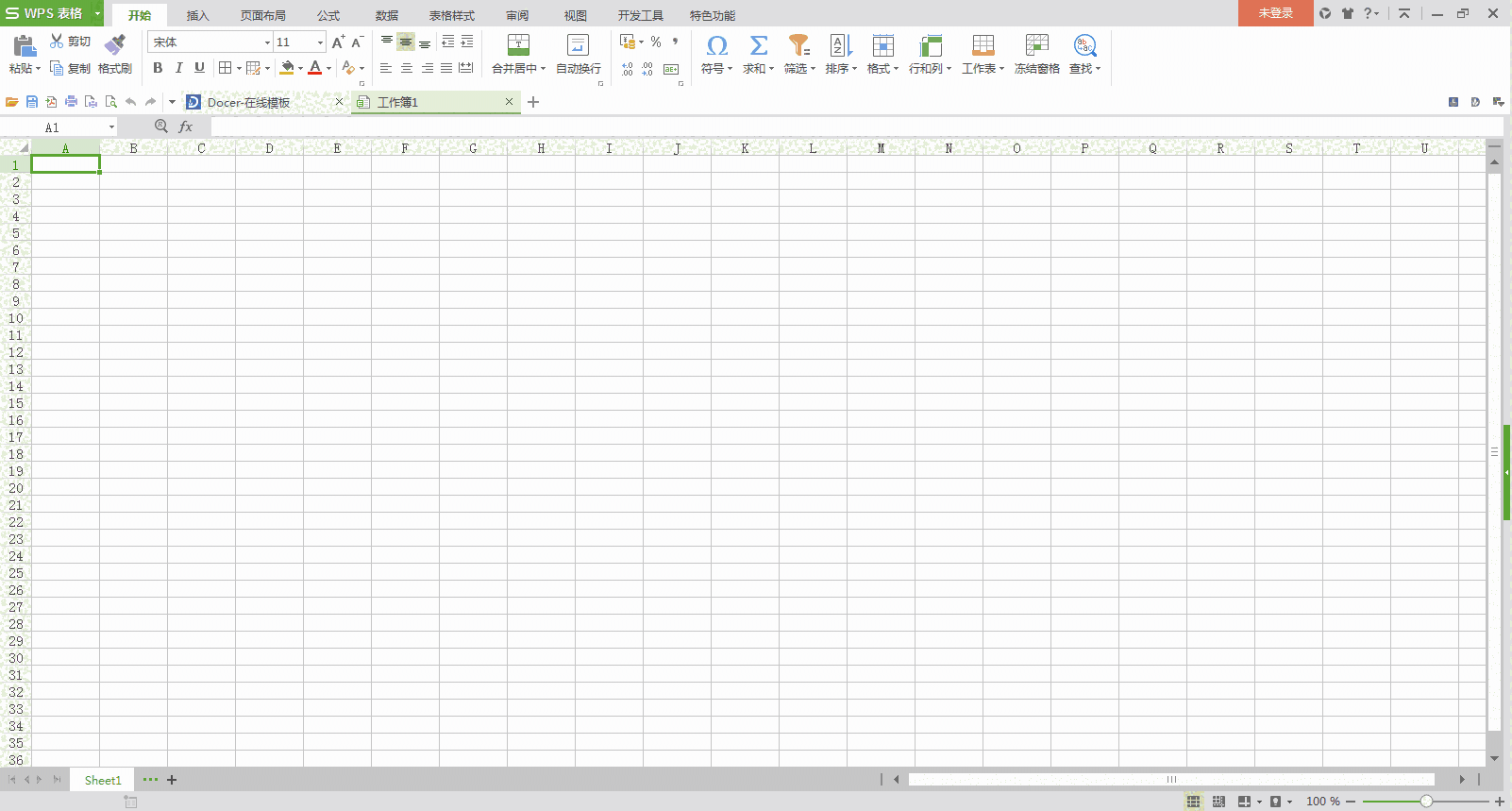This screenshot has width=1512, height=811.
Task: Click the Save icon in quick toolbar
Action: click(32, 102)
